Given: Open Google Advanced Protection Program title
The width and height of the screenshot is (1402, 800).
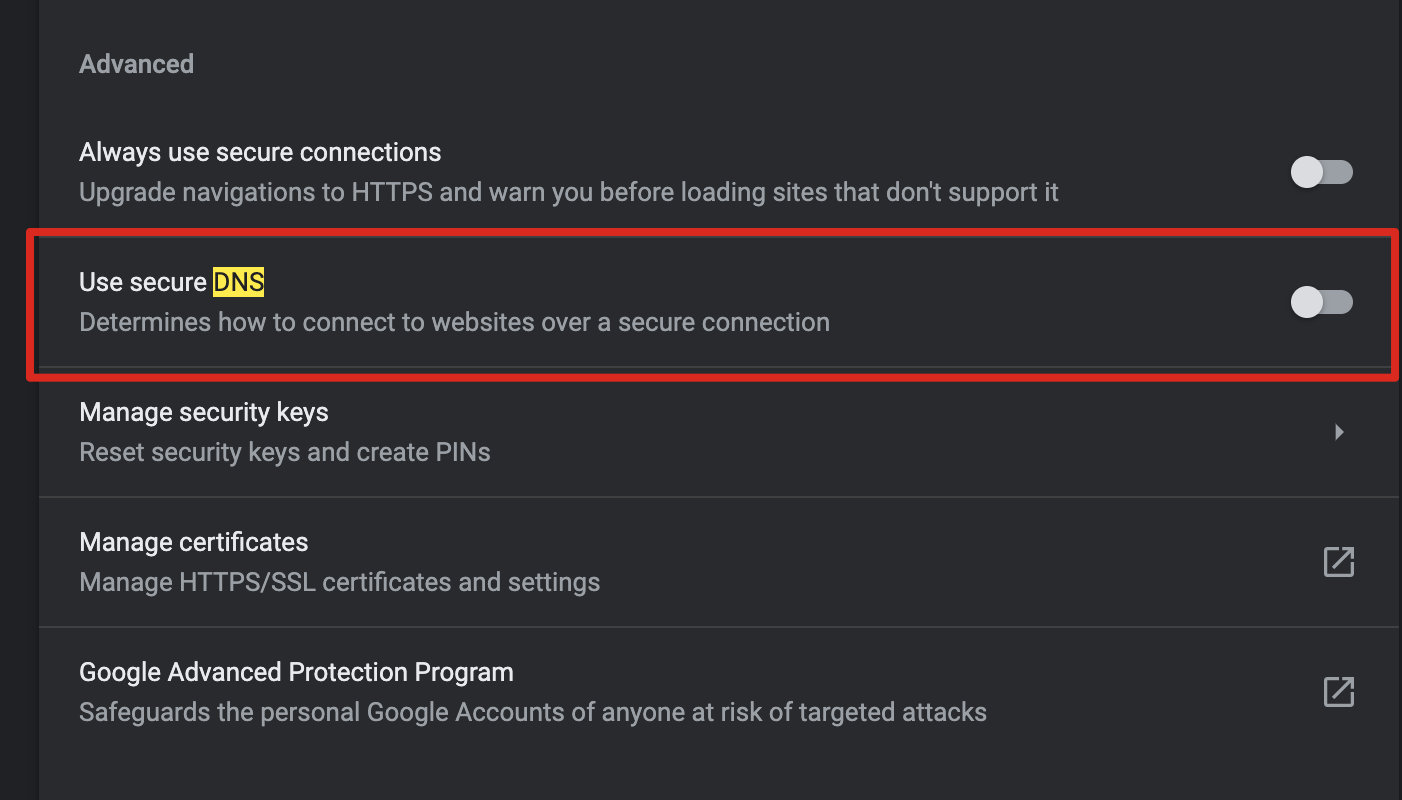Looking at the screenshot, I should click(296, 672).
